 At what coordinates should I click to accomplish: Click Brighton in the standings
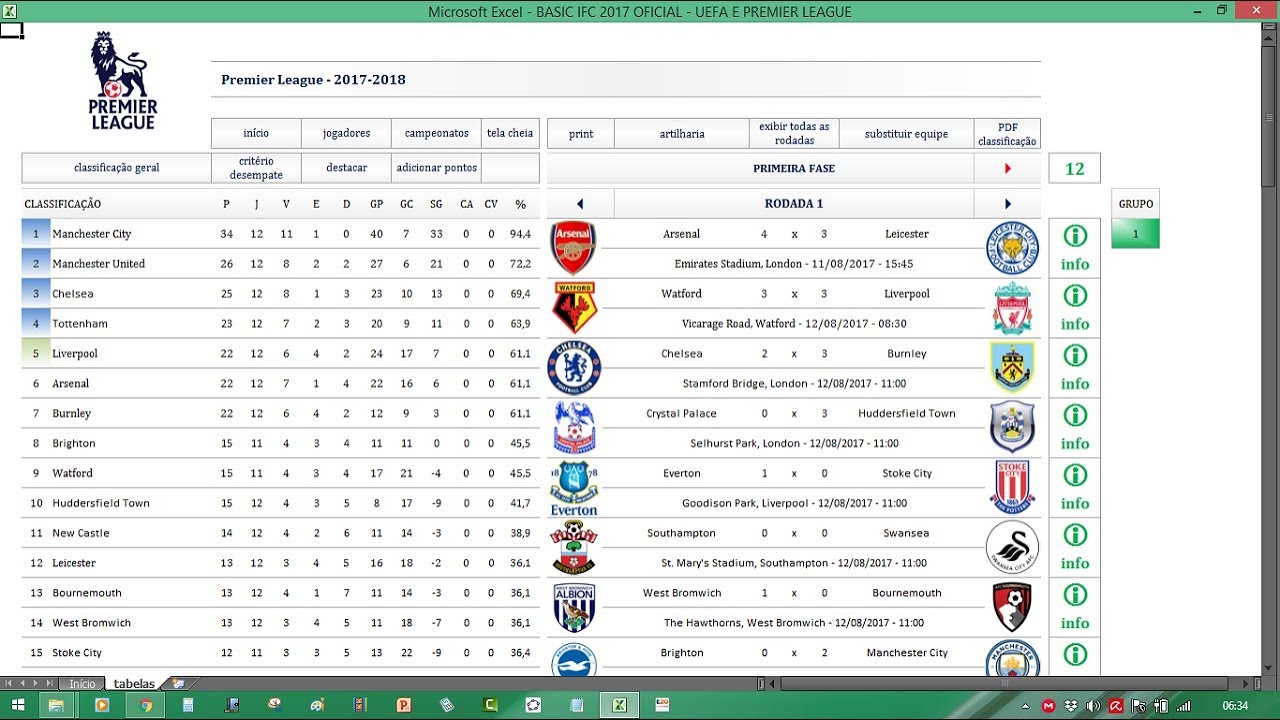point(74,444)
